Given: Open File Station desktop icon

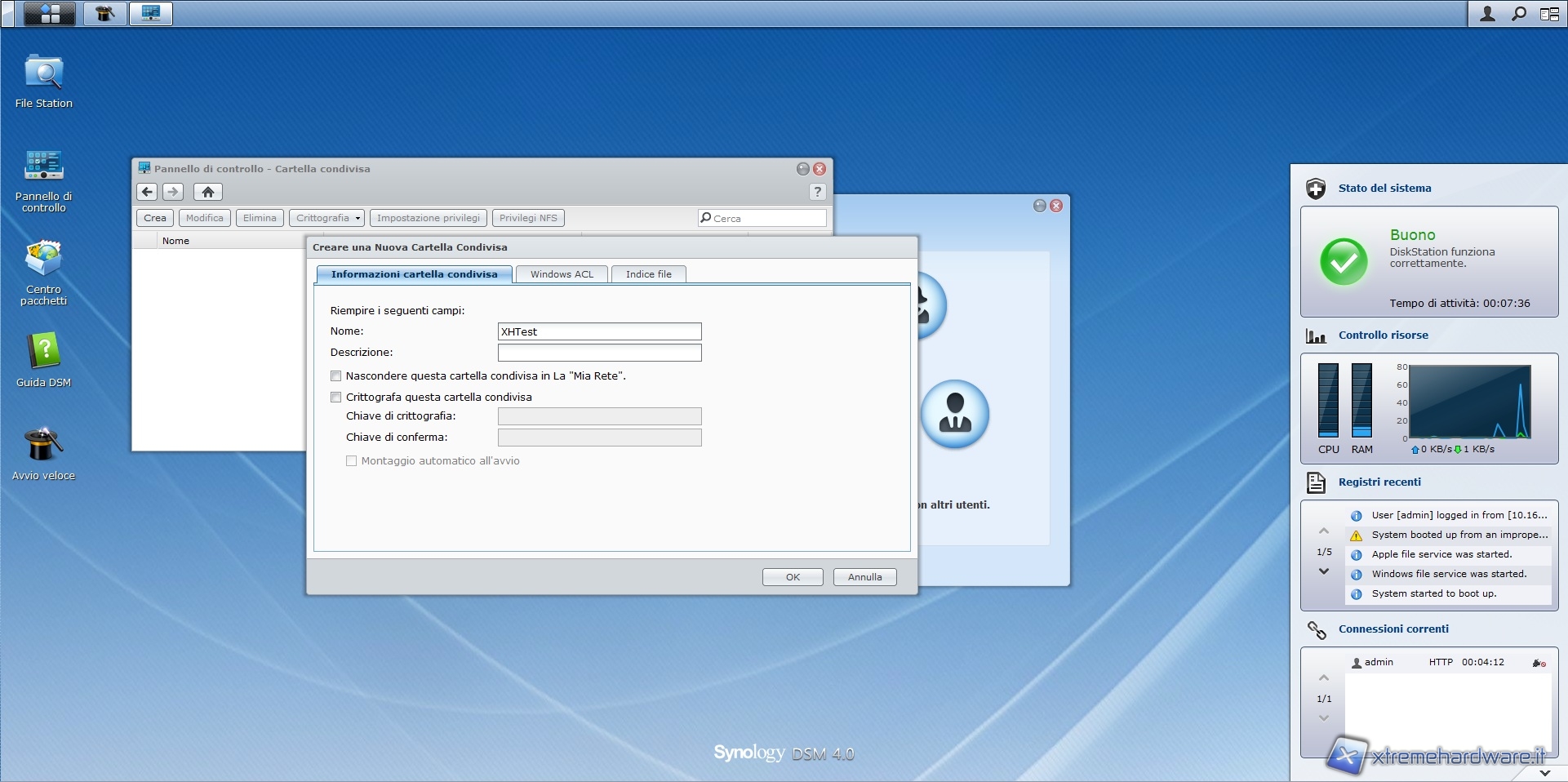Looking at the screenshot, I should (44, 75).
